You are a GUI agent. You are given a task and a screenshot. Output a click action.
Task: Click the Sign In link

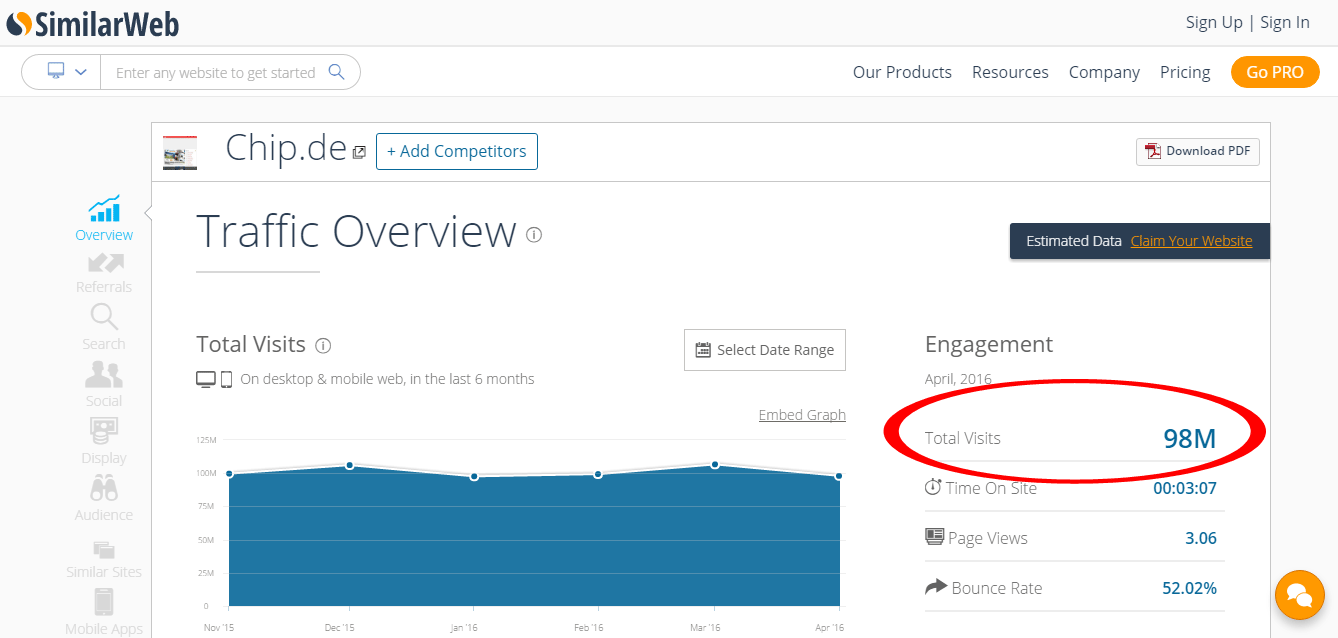click(1285, 22)
